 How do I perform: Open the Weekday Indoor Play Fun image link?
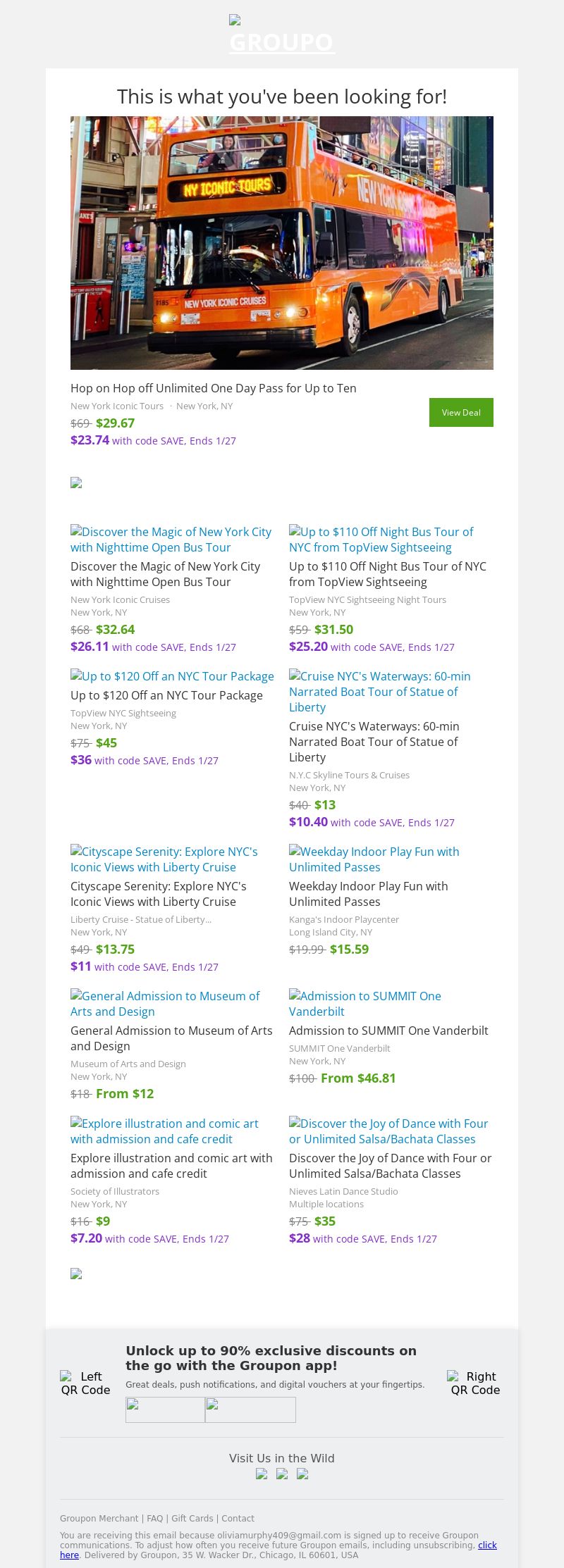tap(374, 859)
